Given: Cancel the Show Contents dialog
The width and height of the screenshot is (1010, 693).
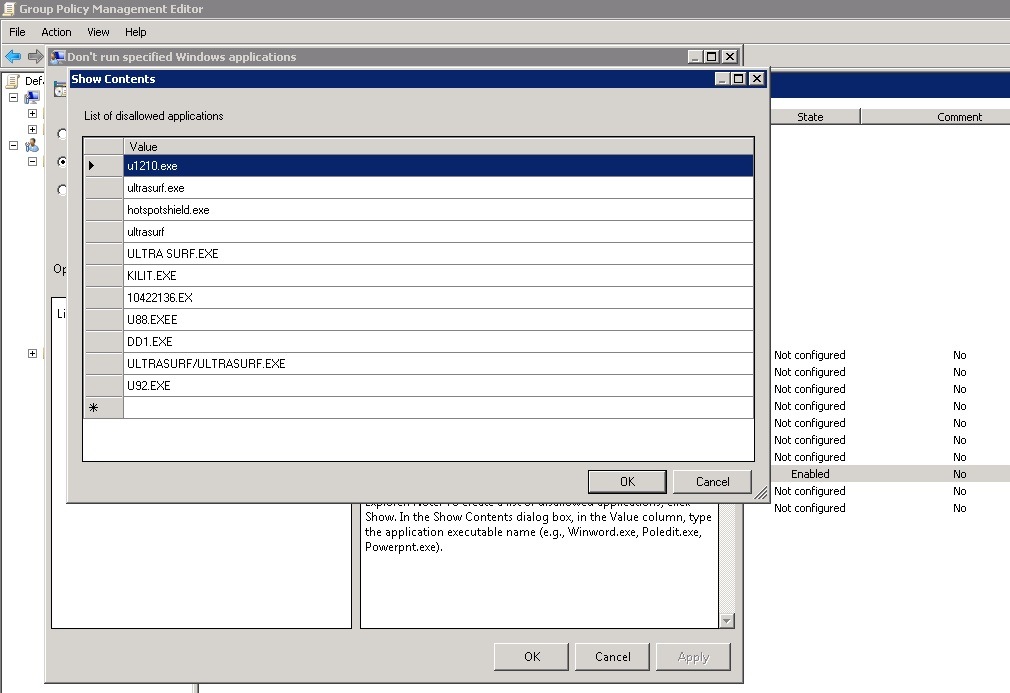Looking at the screenshot, I should click(x=712, y=482).
